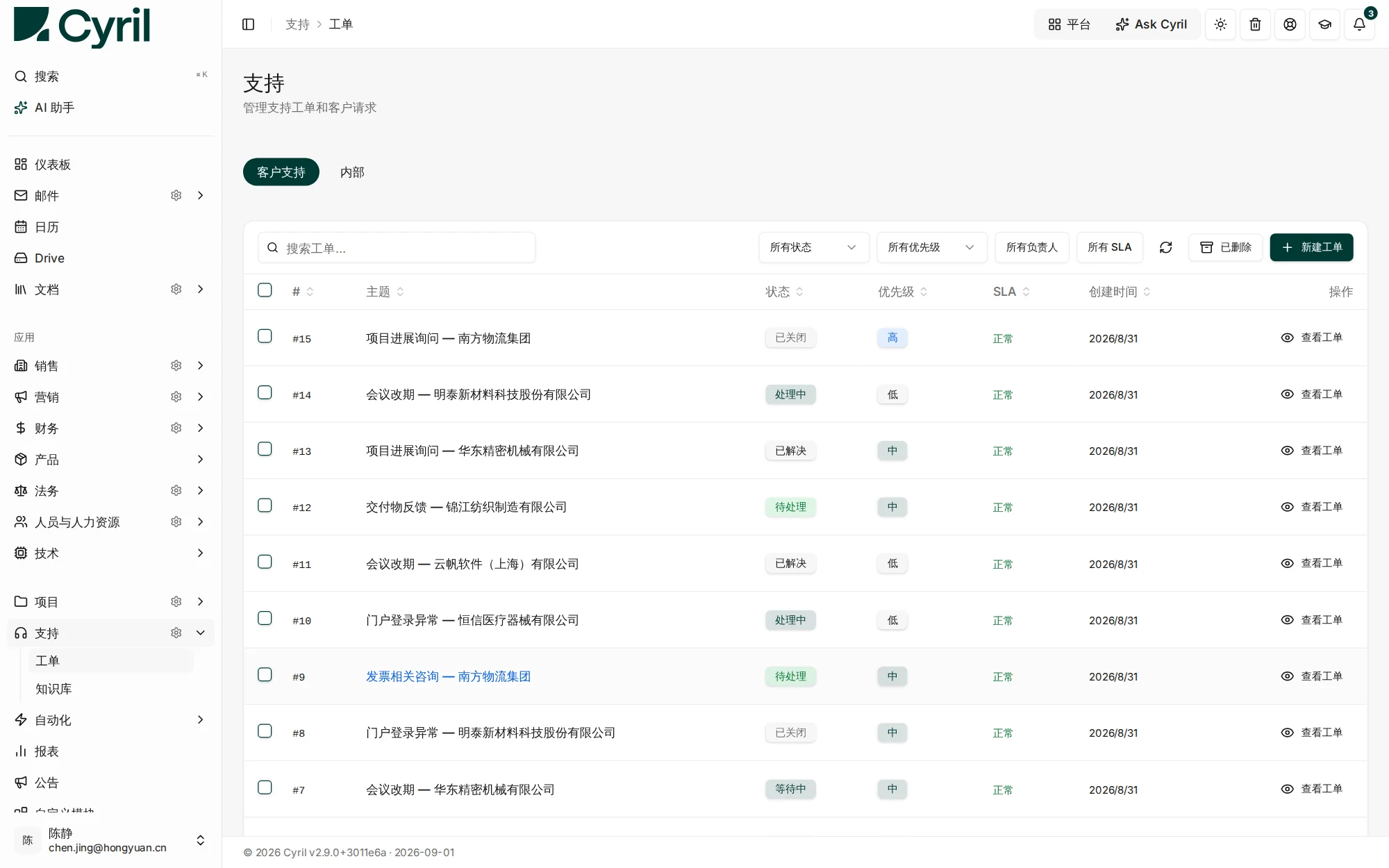Click 查看工单 for ticket #15

(x=1312, y=337)
